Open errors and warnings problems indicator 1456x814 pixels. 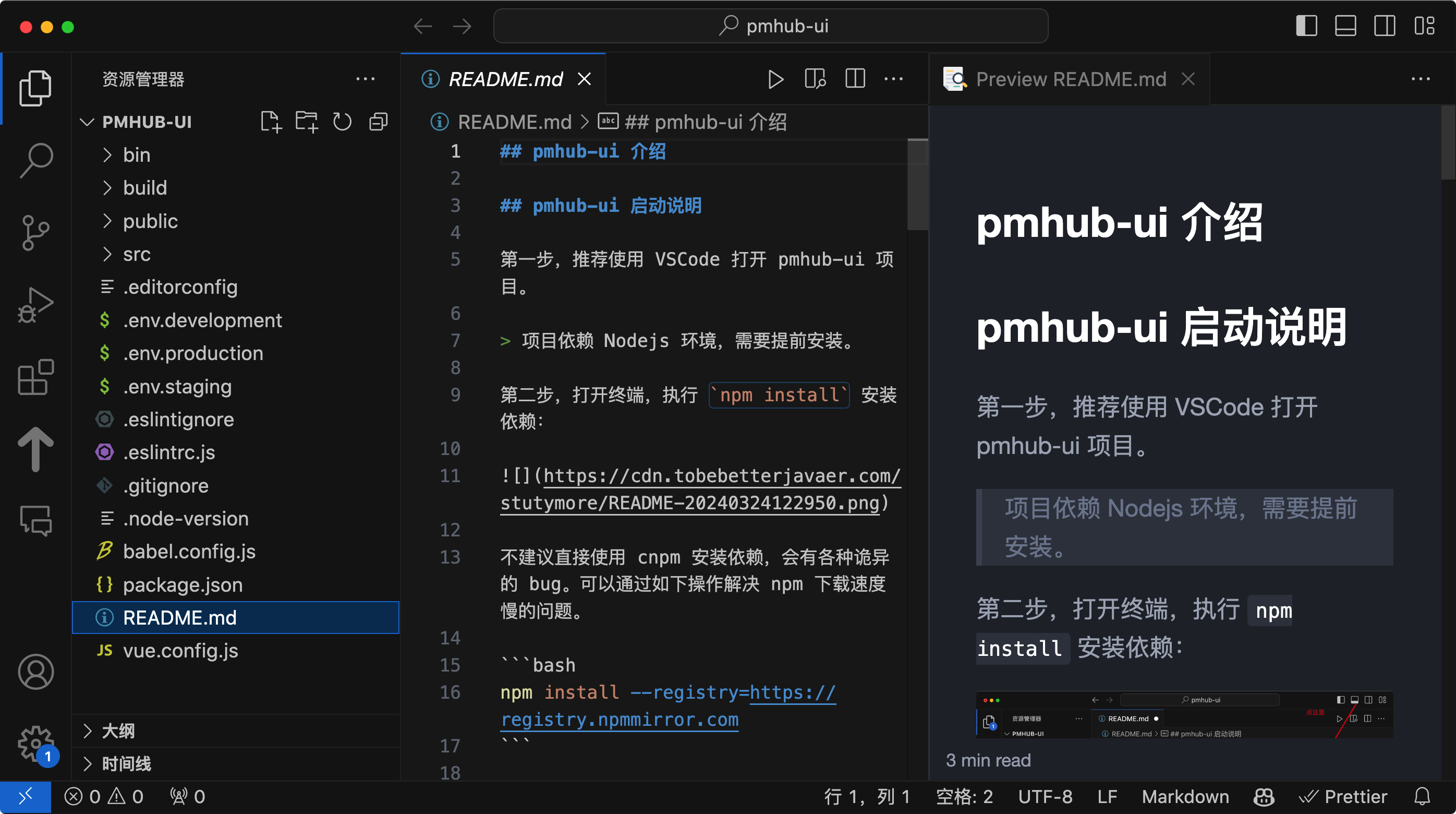tap(104, 797)
